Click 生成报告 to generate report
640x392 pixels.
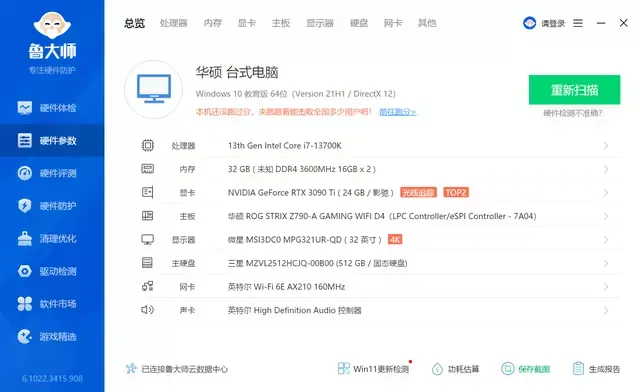click(x=596, y=369)
